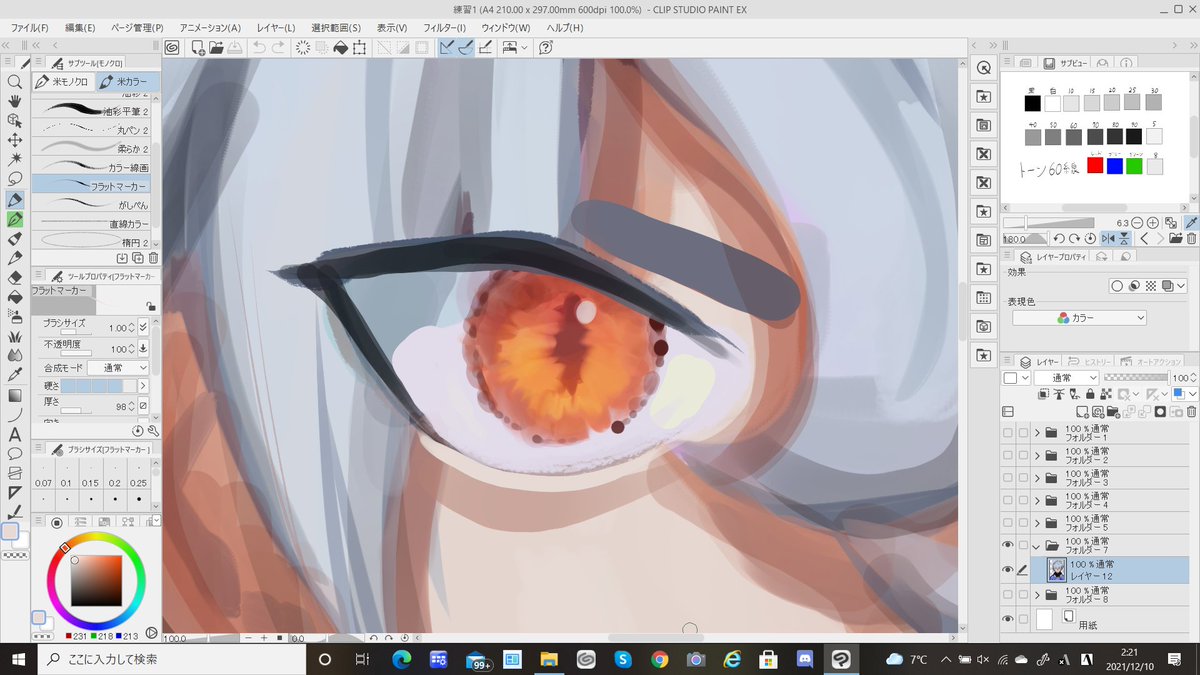Open the 表現色 カラー dropdown
Screen dimensions: 1200x675
(1079, 318)
